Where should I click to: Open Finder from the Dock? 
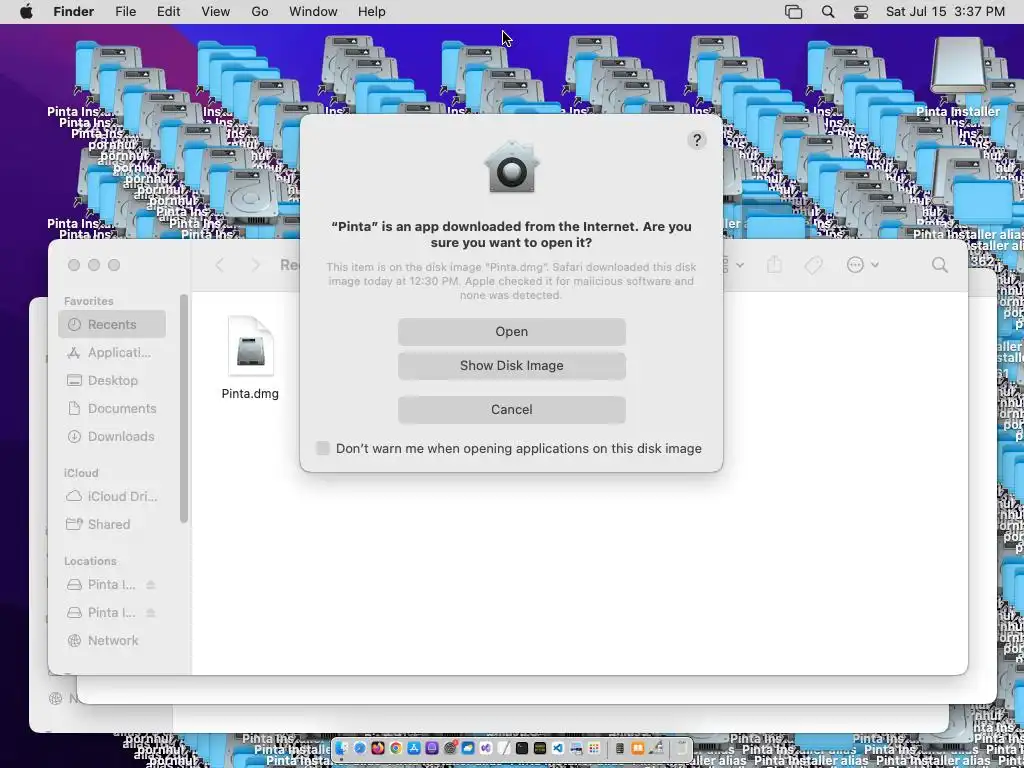click(x=341, y=748)
